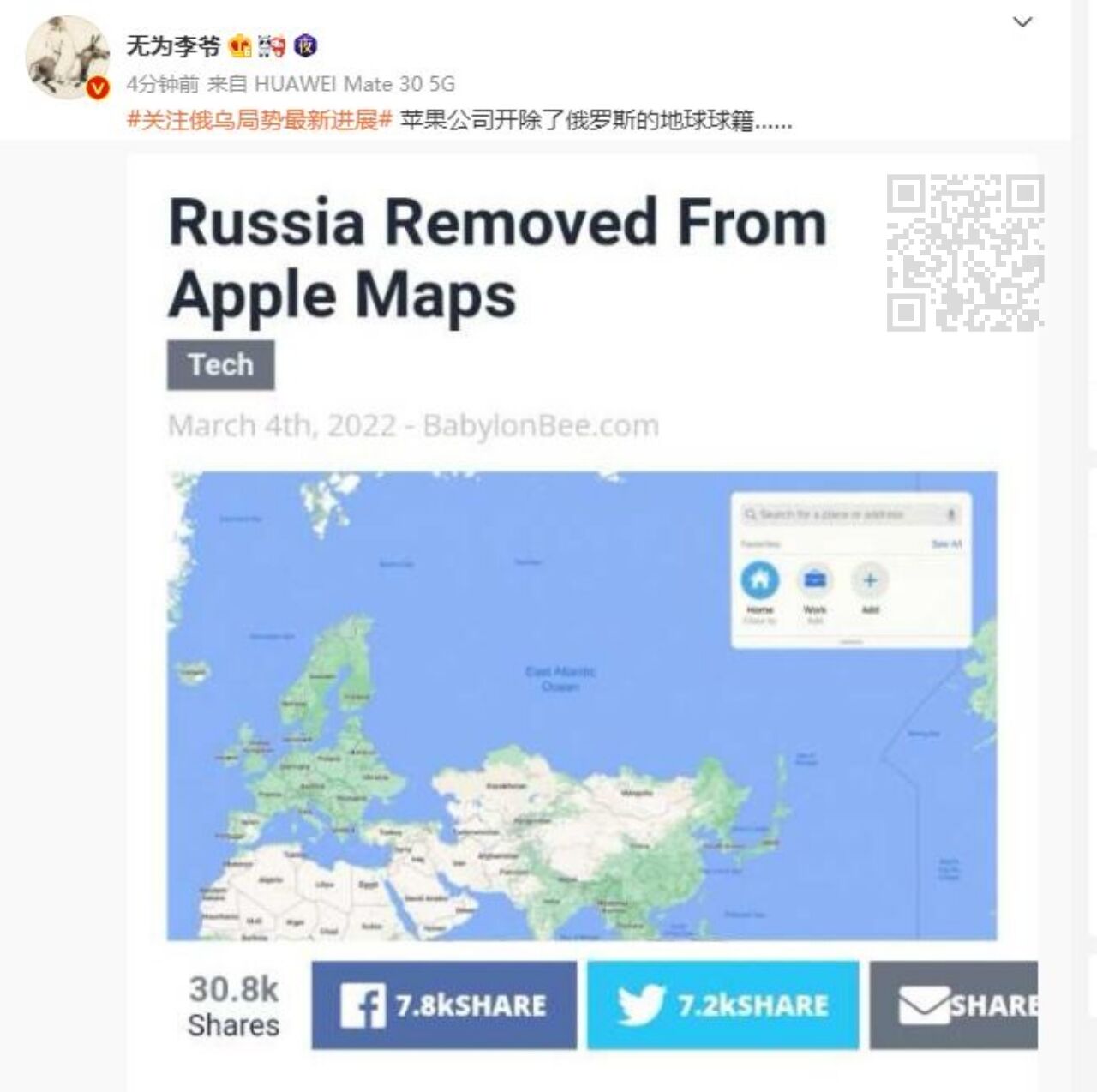
Task: Click the Home icon in map panel
Action: point(760,580)
